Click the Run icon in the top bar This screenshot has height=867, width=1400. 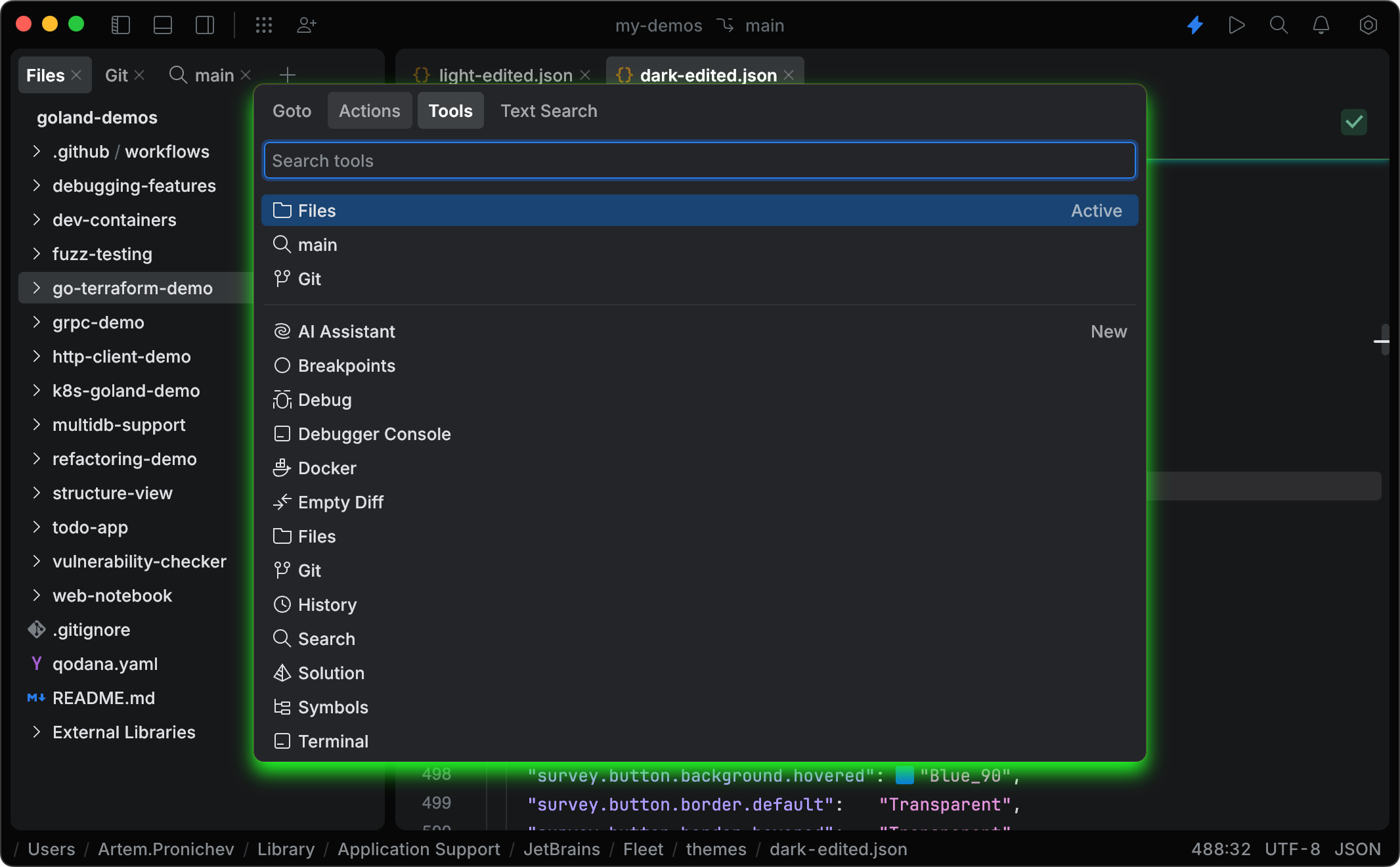(x=1237, y=25)
